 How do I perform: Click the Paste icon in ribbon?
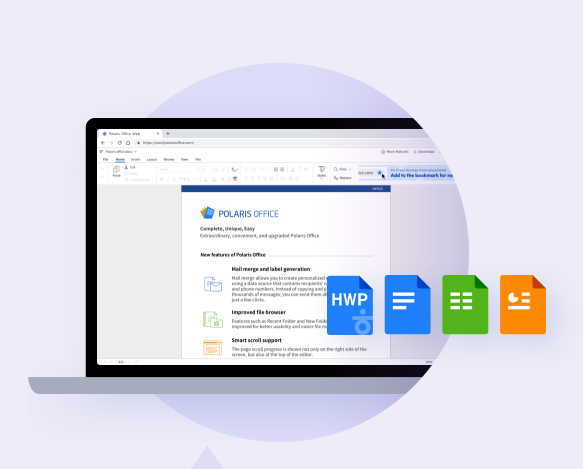[116, 171]
